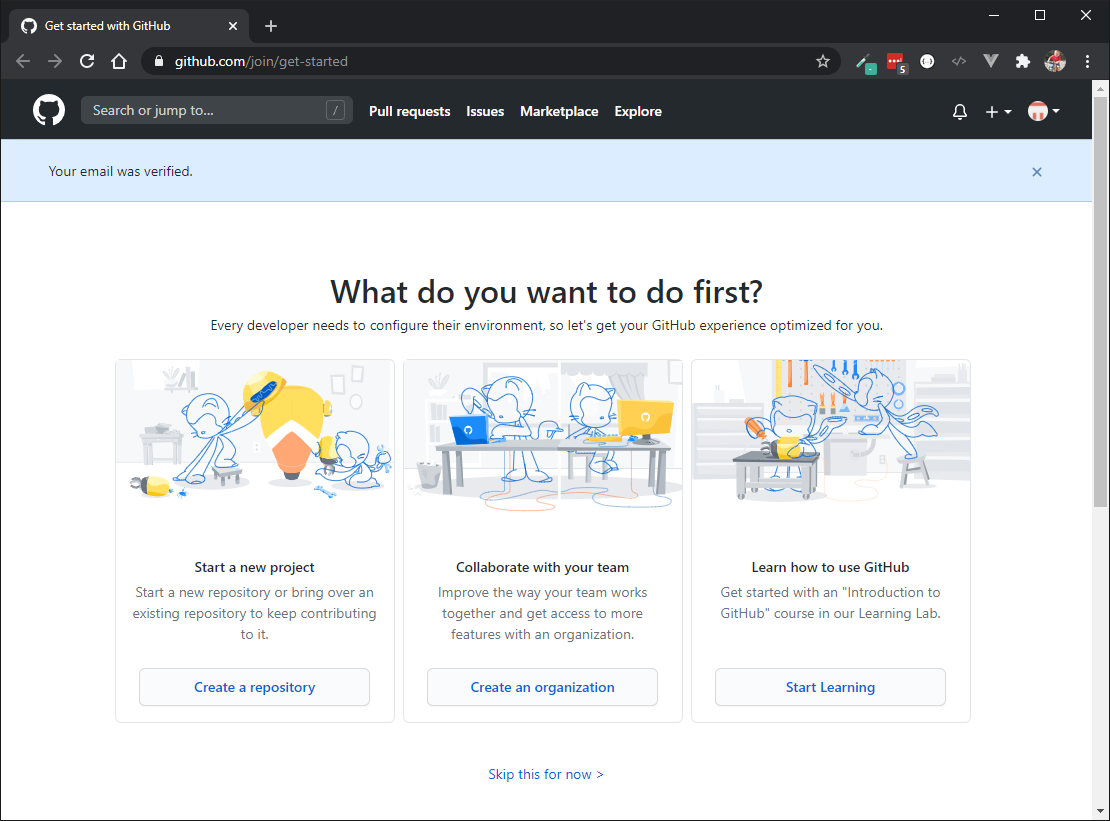Screen dimensions: 1110x821
Task: Maximize the browser window
Action: click(1040, 15)
